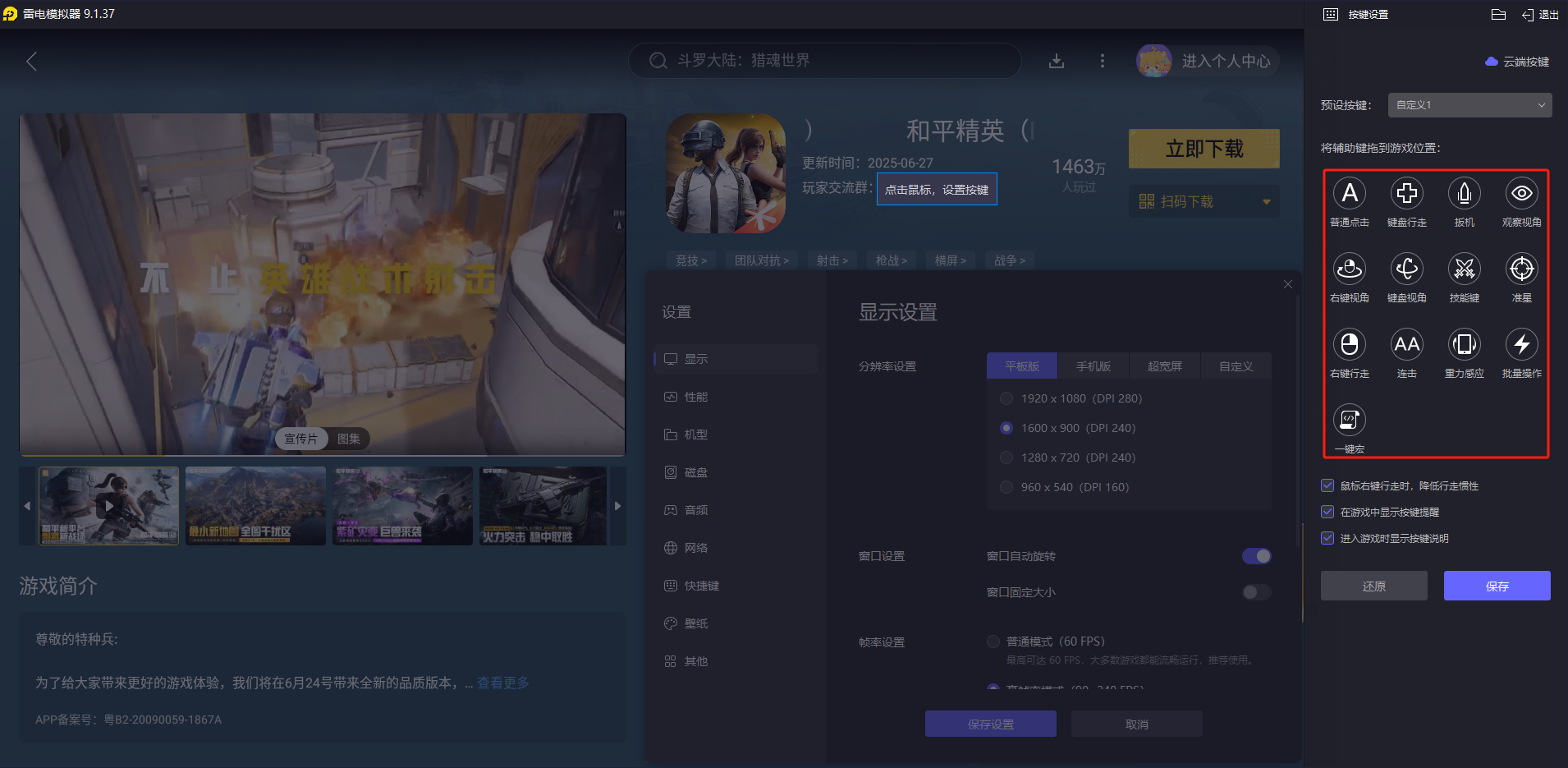Click the 立即下载 download button
The height and width of the screenshot is (768, 1568).
(1204, 149)
